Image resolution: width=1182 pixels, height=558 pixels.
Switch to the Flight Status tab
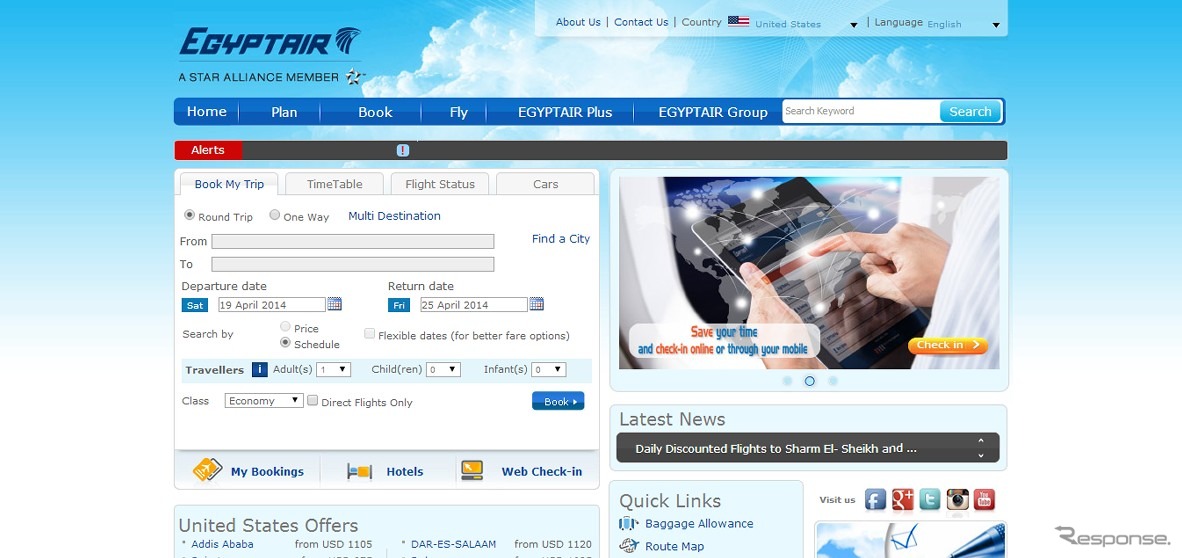coord(440,184)
